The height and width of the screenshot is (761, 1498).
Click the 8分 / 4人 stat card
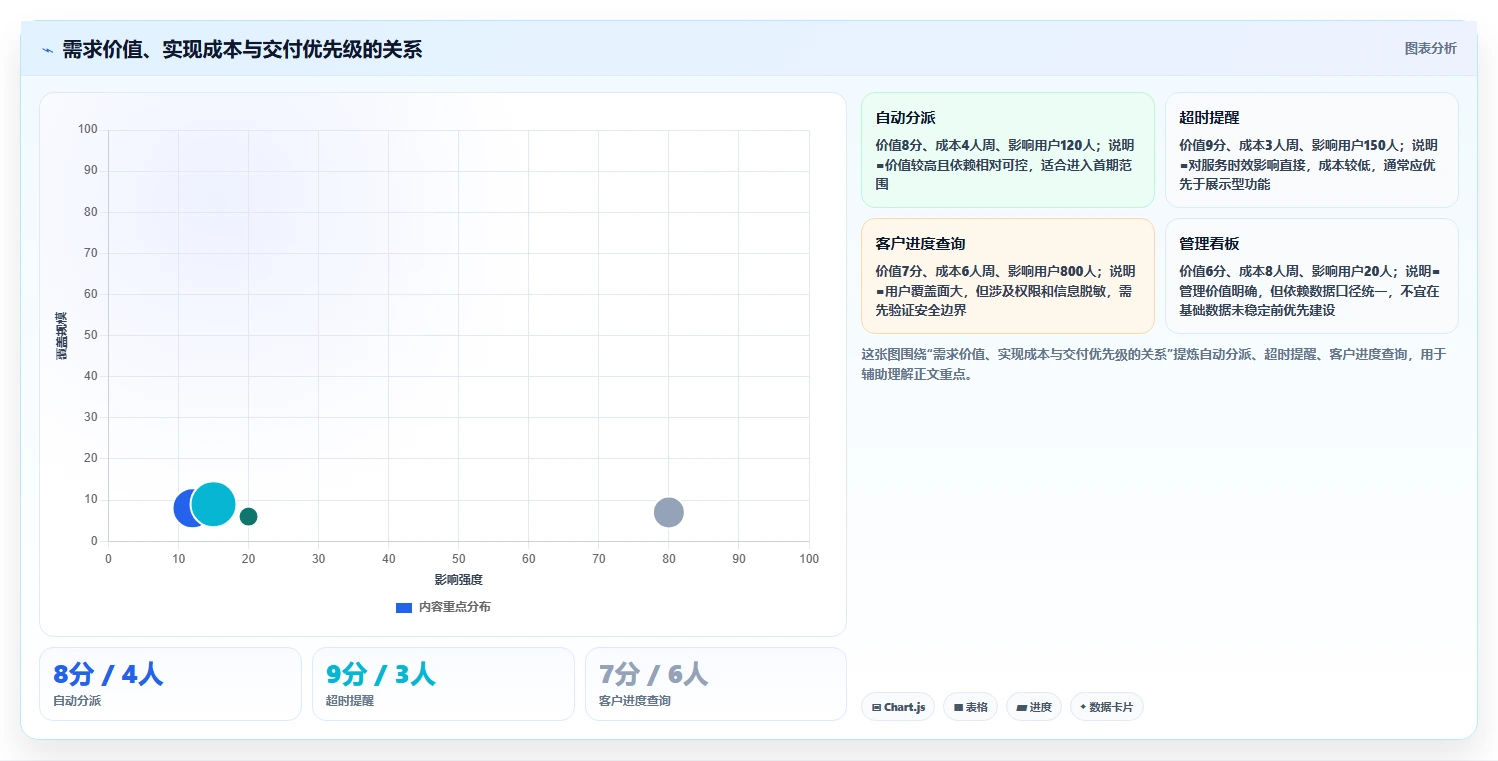point(170,684)
